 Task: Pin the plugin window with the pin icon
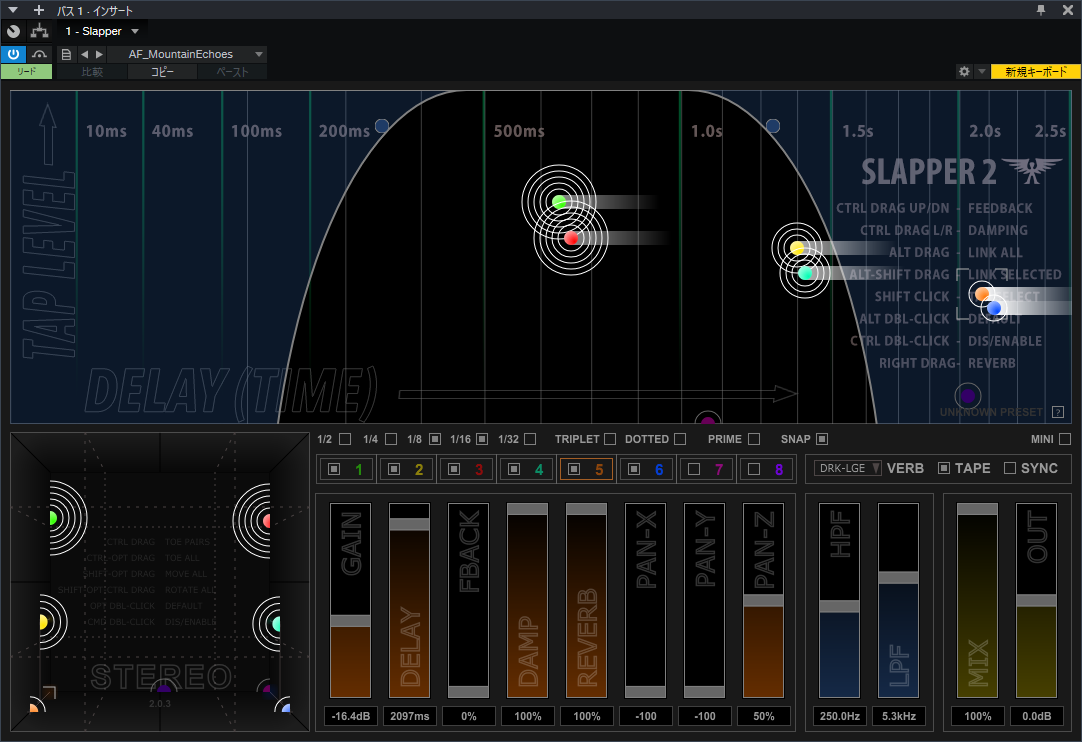click(x=1041, y=10)
